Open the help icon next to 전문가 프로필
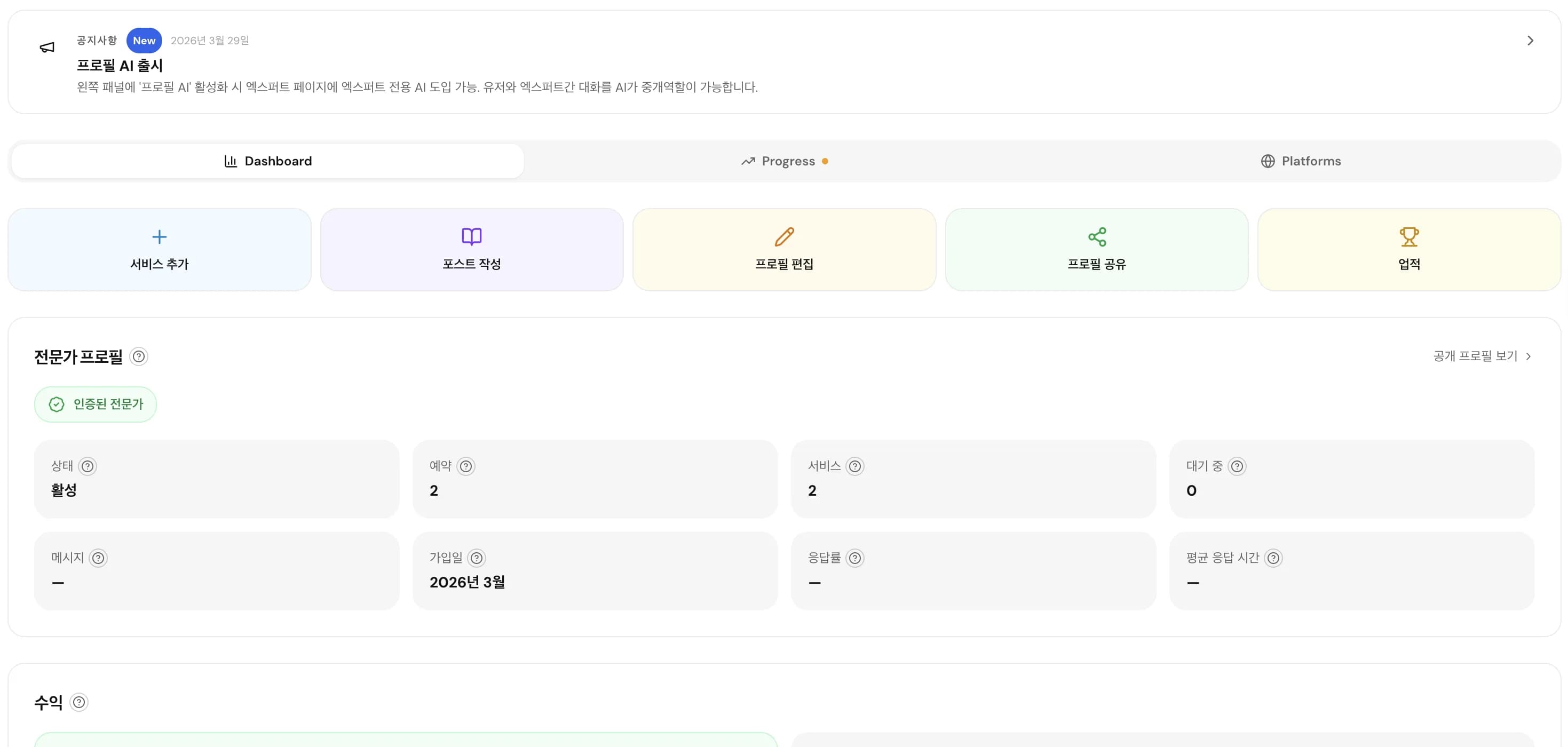Screen dimensions: 1568x747 [139, 356]
